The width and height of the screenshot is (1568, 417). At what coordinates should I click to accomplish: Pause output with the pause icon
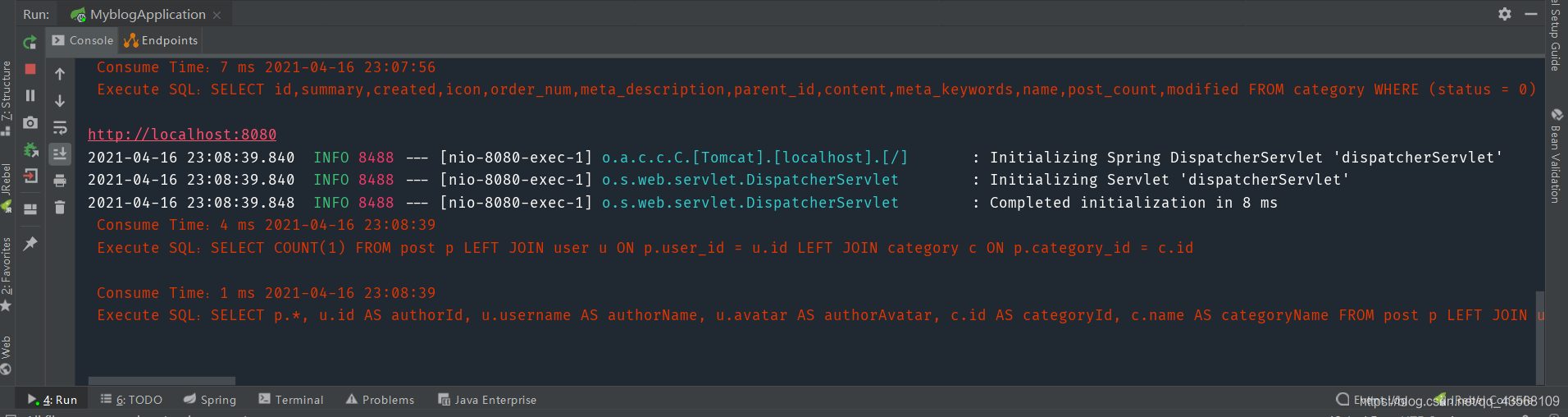(30, 95)
